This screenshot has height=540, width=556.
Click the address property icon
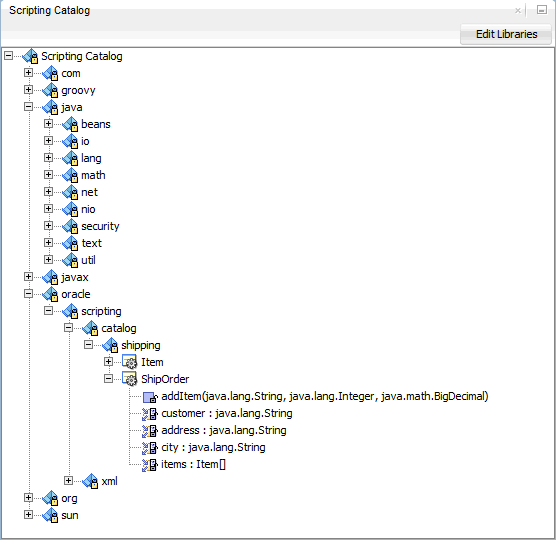coord(150,431)
